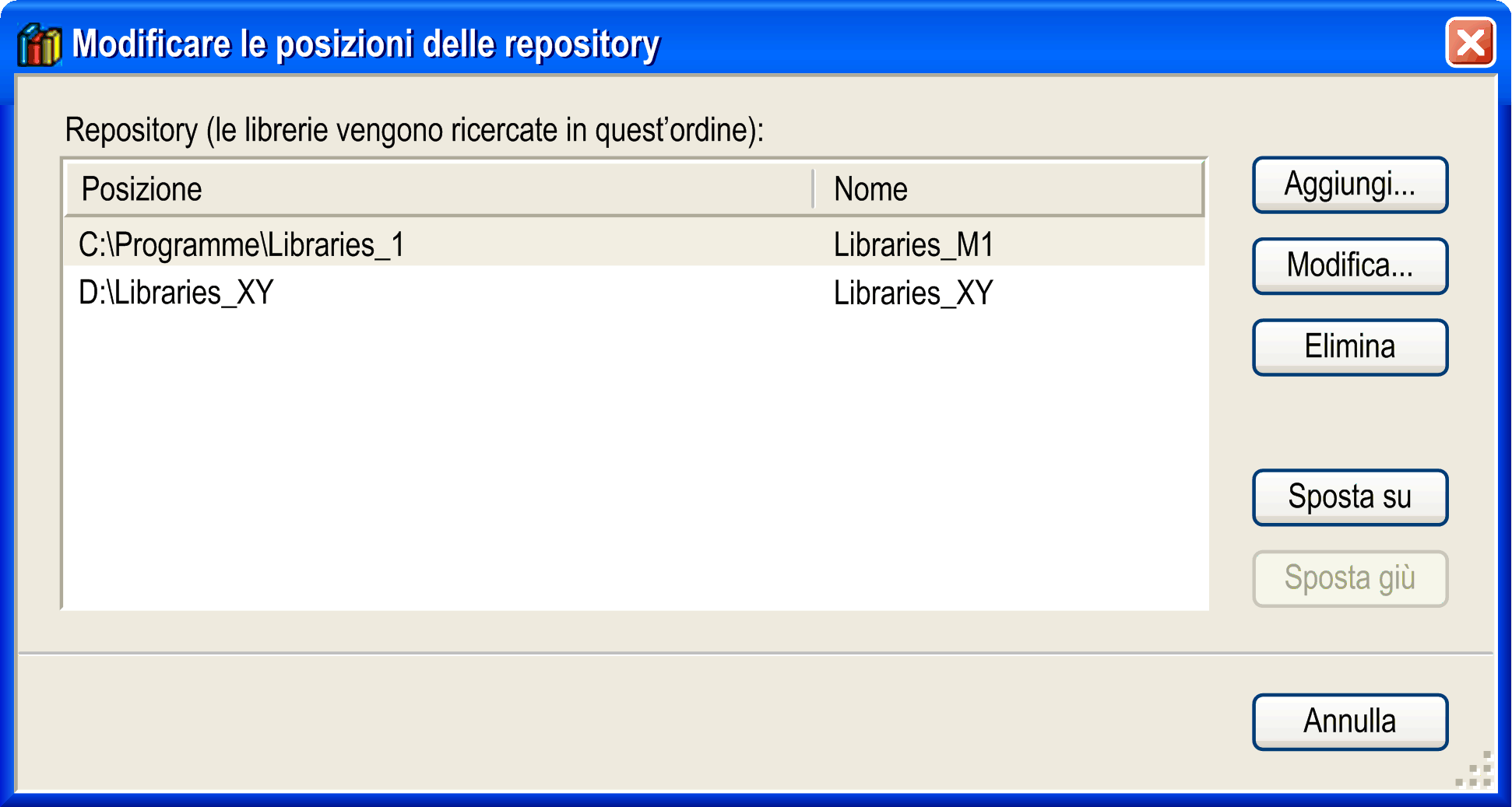Move the repository up with Sposta su
Viewport: 1512px width, 807px height.
(x=1349, y=496)
